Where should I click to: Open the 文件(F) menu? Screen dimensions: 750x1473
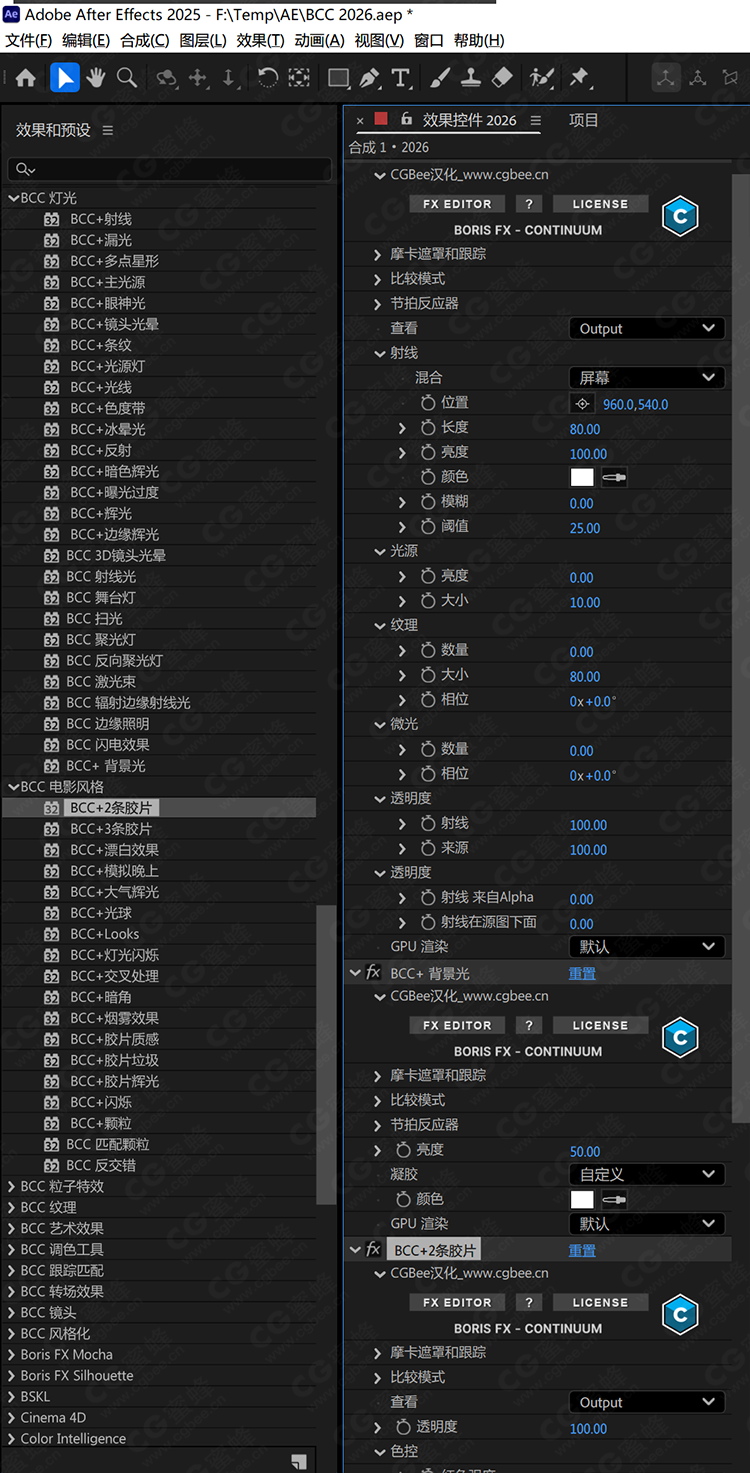click(x=28, y=40)
